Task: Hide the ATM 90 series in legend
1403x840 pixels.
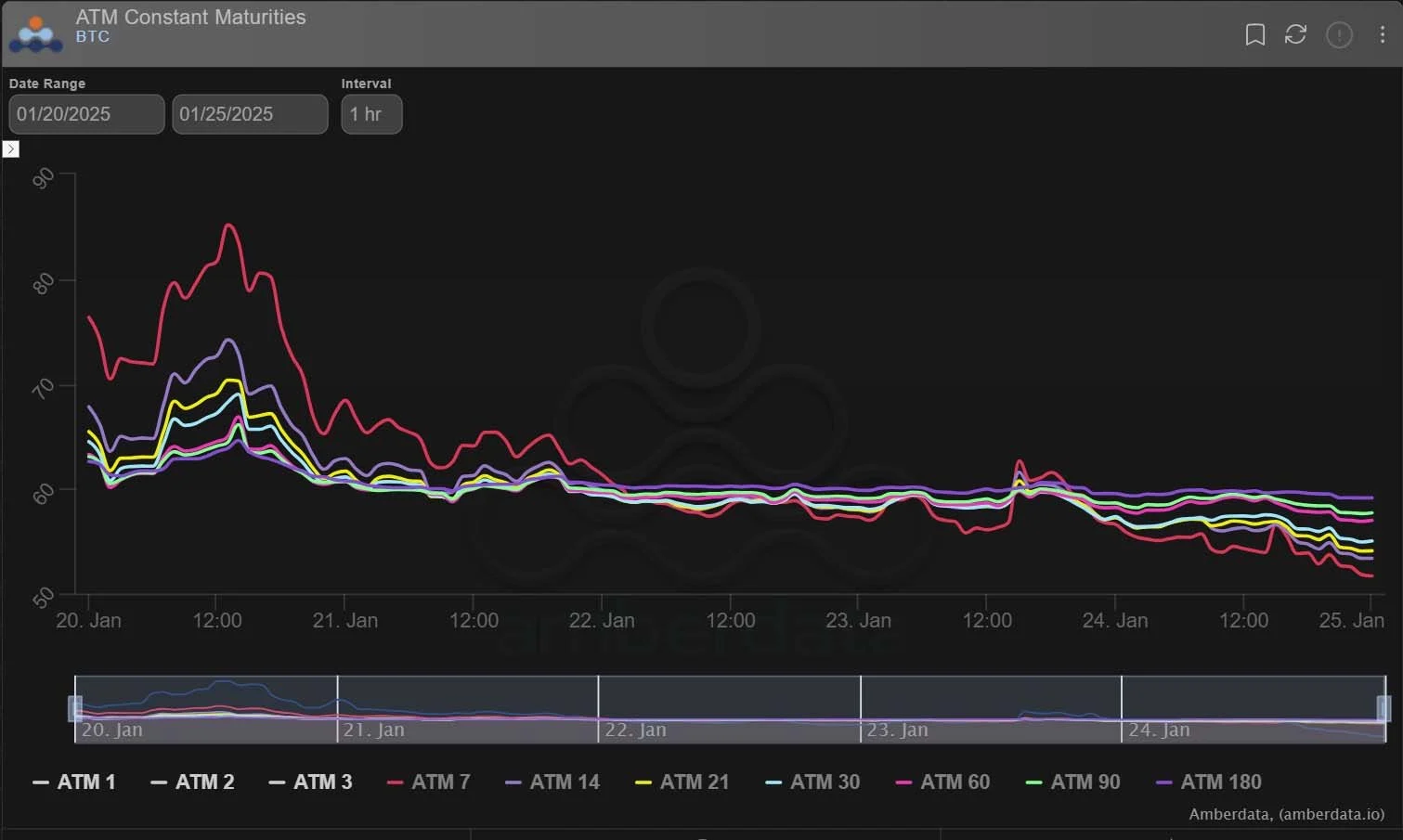Action: point(1072,782)
